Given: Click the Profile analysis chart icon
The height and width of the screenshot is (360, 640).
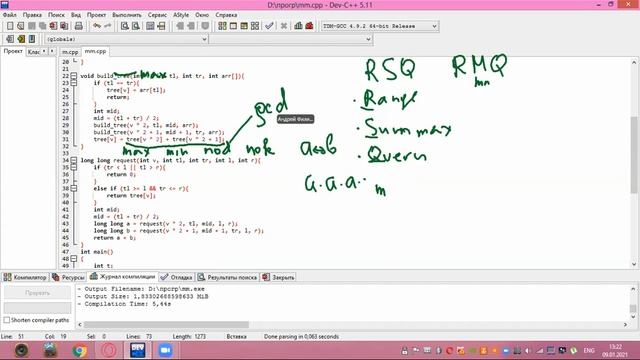Looking at the screenshot, I should tap(298, 26).
